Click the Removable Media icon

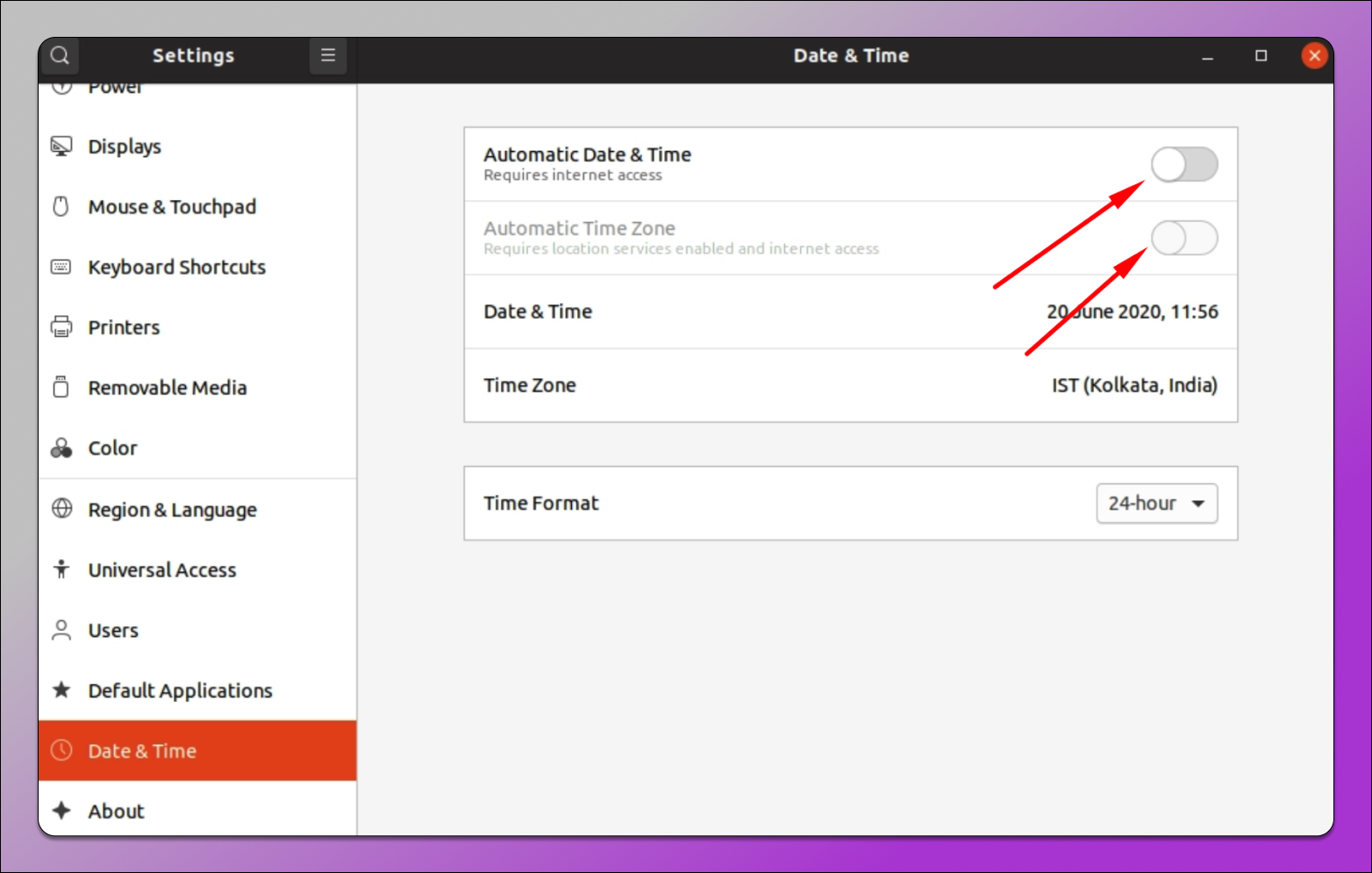click(x=61, y=388)
